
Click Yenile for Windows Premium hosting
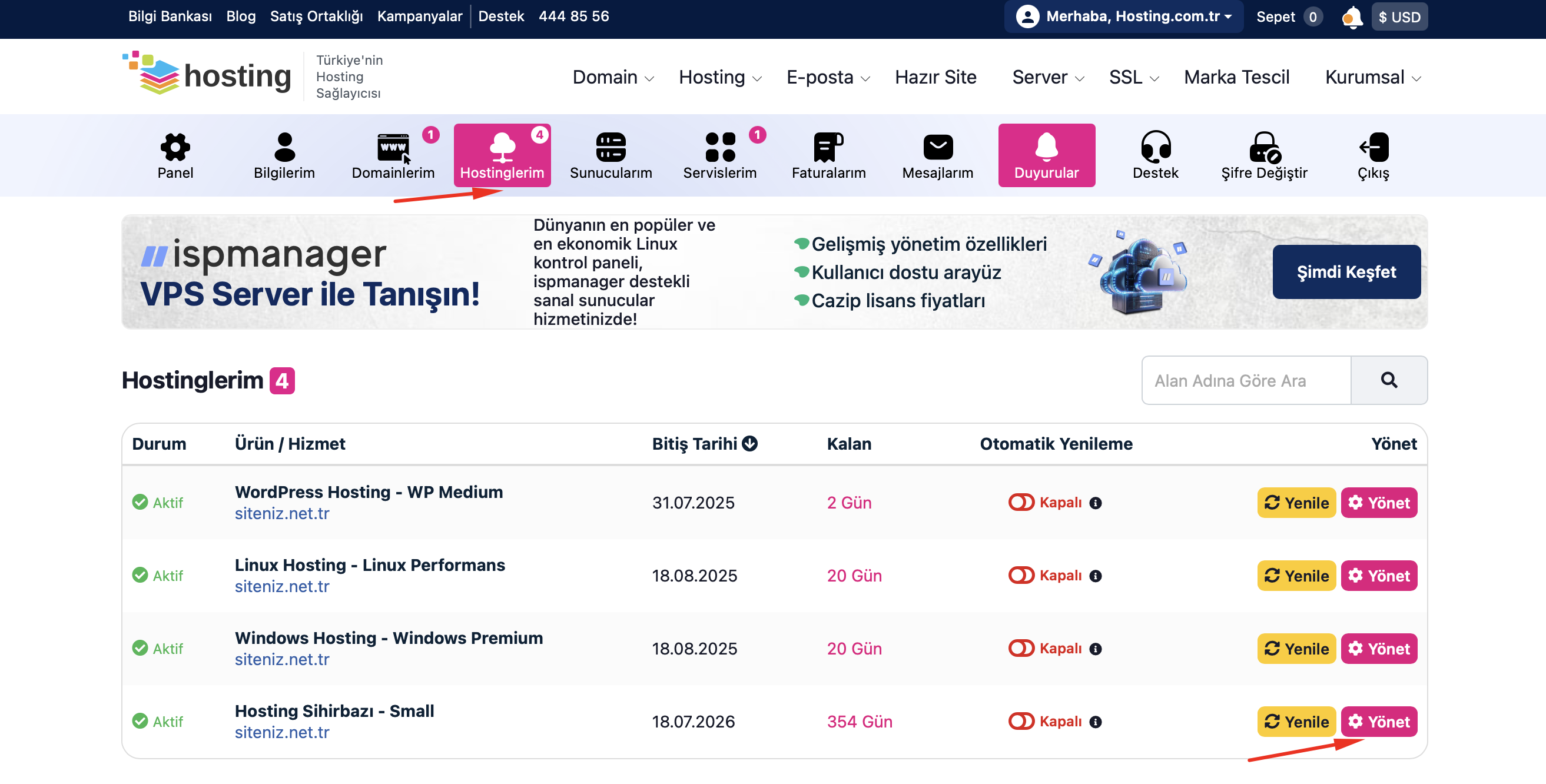[1296, 649]
